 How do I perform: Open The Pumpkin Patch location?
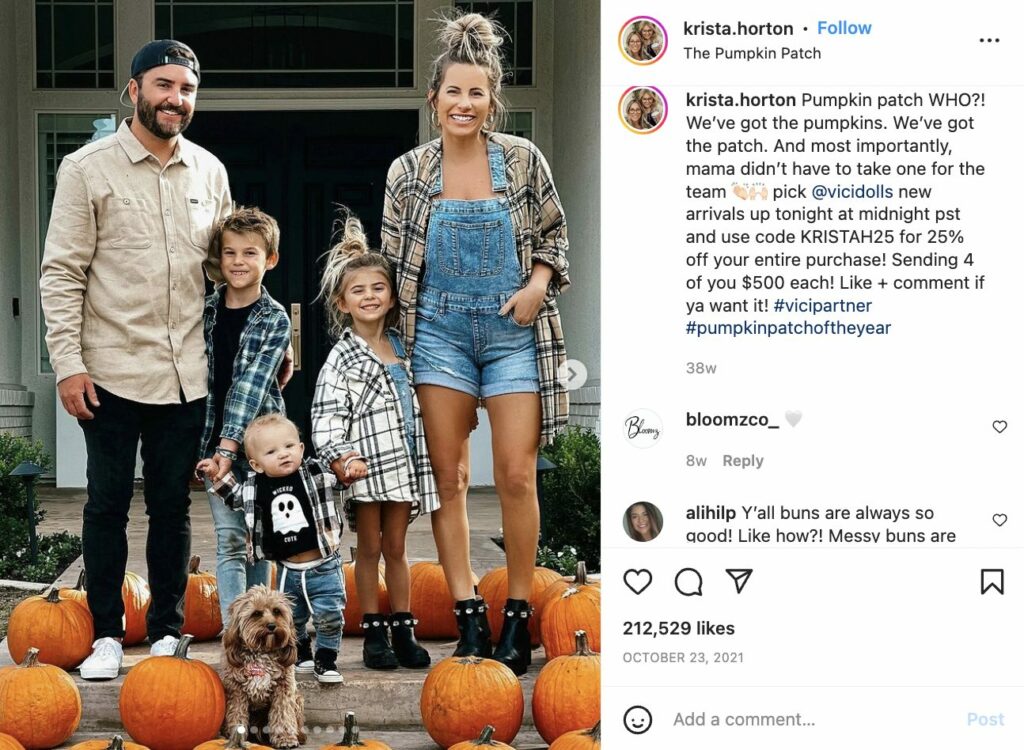point(752,54)
